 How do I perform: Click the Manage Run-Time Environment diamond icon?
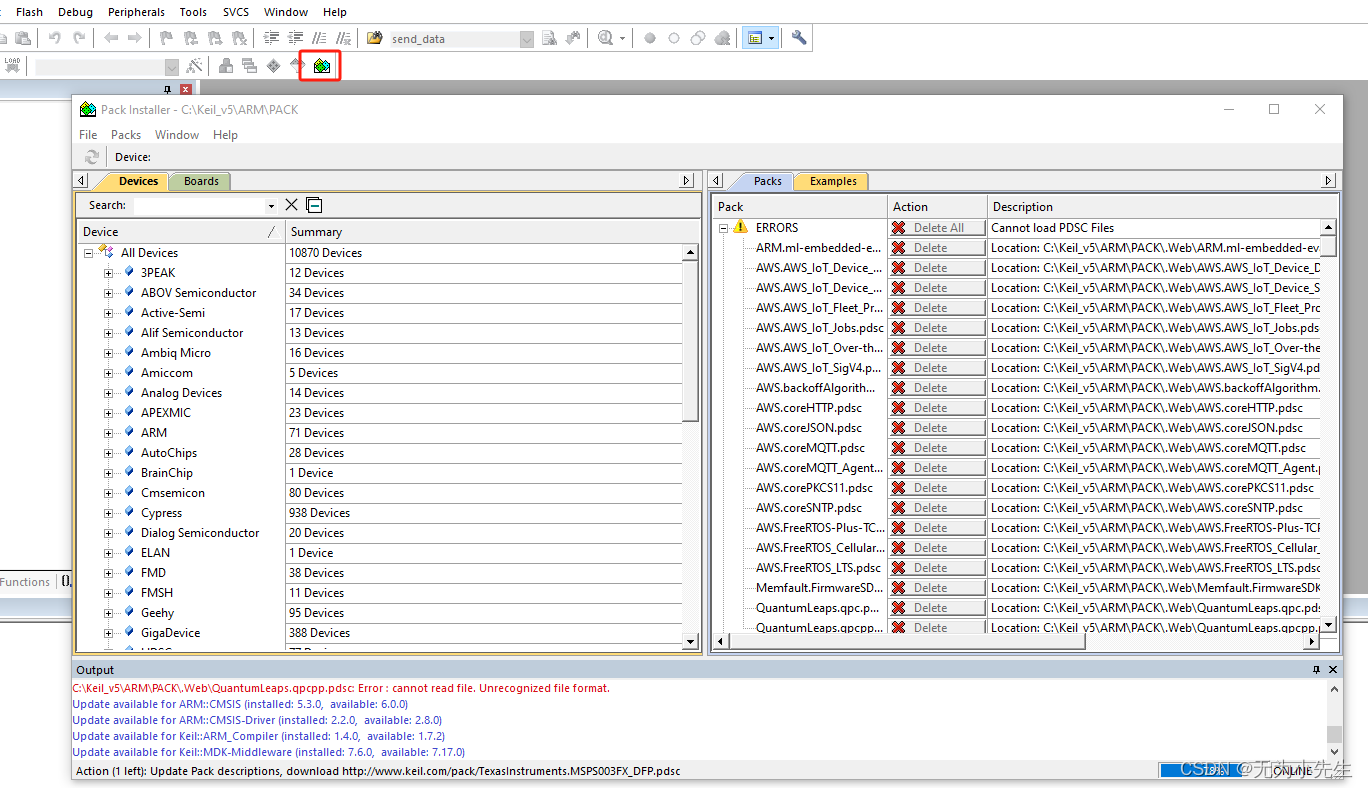(274, 66)
